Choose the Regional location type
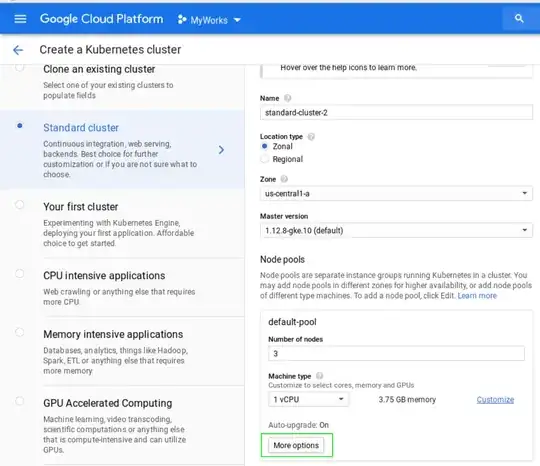The width and height of the screenshot is (540, 466). (x=264, y=159)
